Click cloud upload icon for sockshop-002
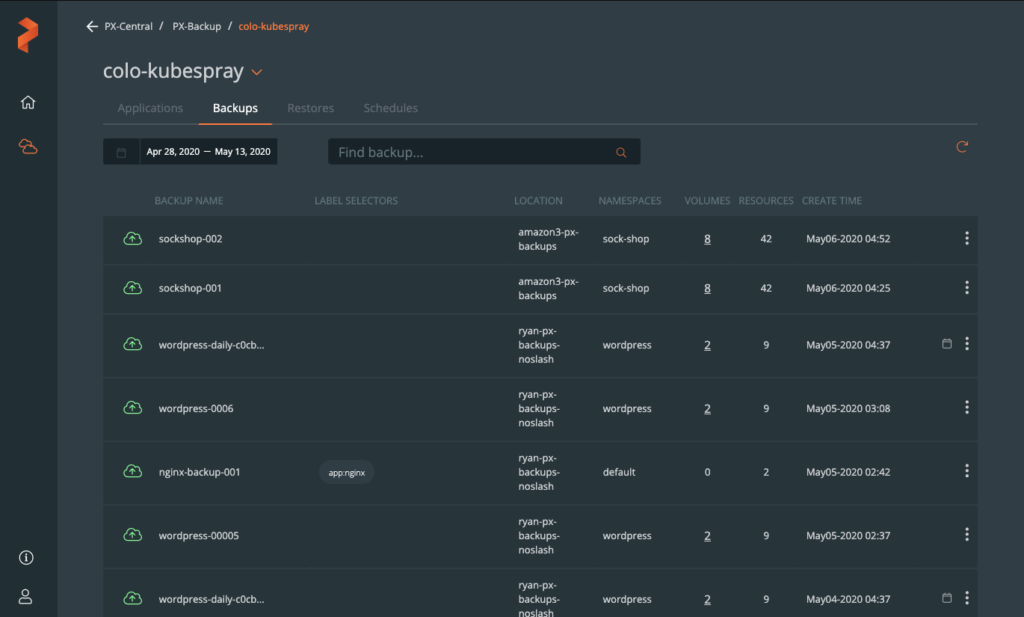The height and width of the screenshot is (617, 1024). pyautogui.click(x=133, y=238)
